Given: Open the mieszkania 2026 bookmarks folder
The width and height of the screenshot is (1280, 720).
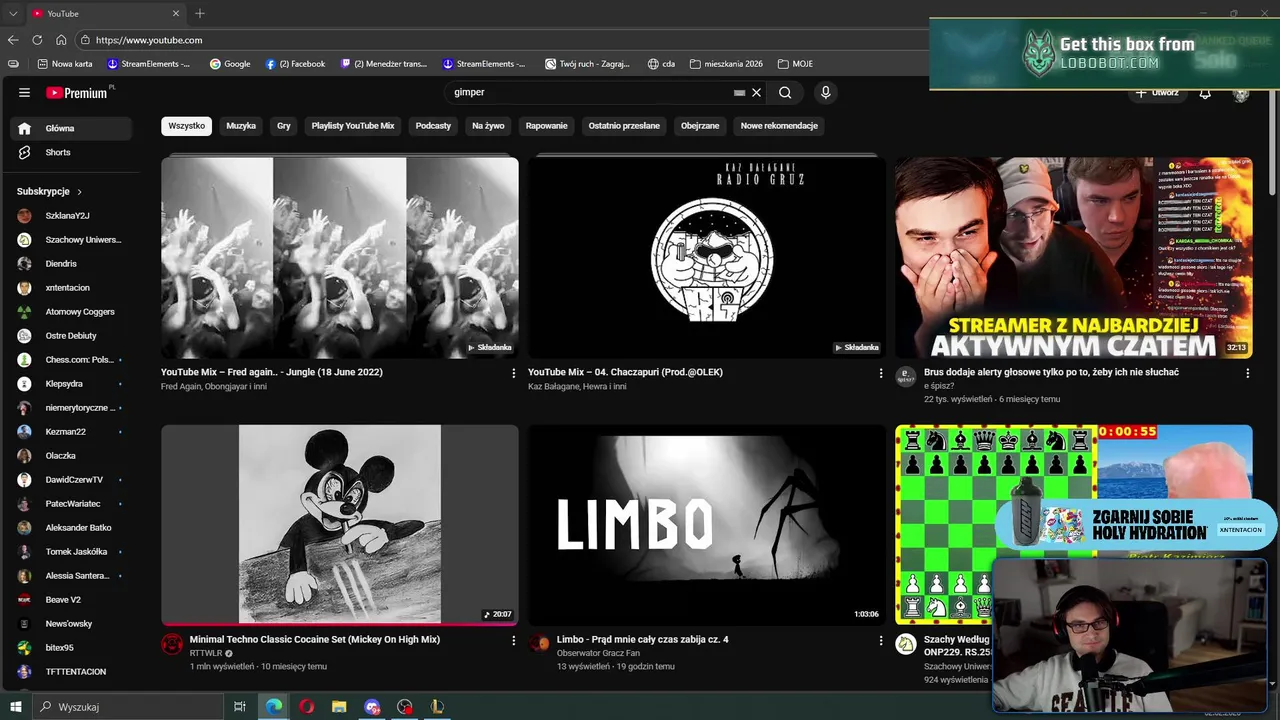Looking at the screenshot, I should (x=726, y=63).
